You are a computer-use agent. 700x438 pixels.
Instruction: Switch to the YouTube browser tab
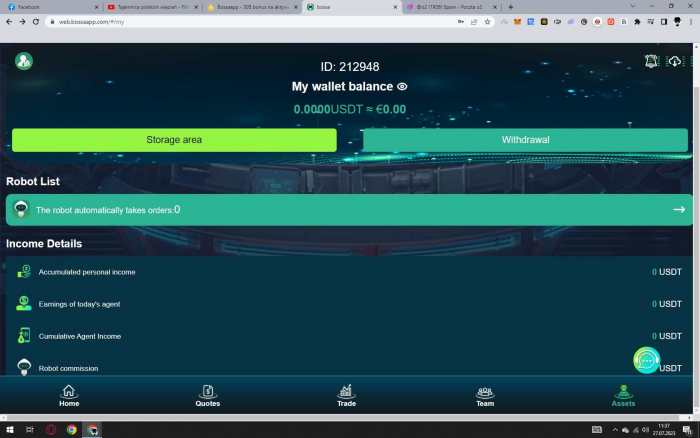pos(150,7)
